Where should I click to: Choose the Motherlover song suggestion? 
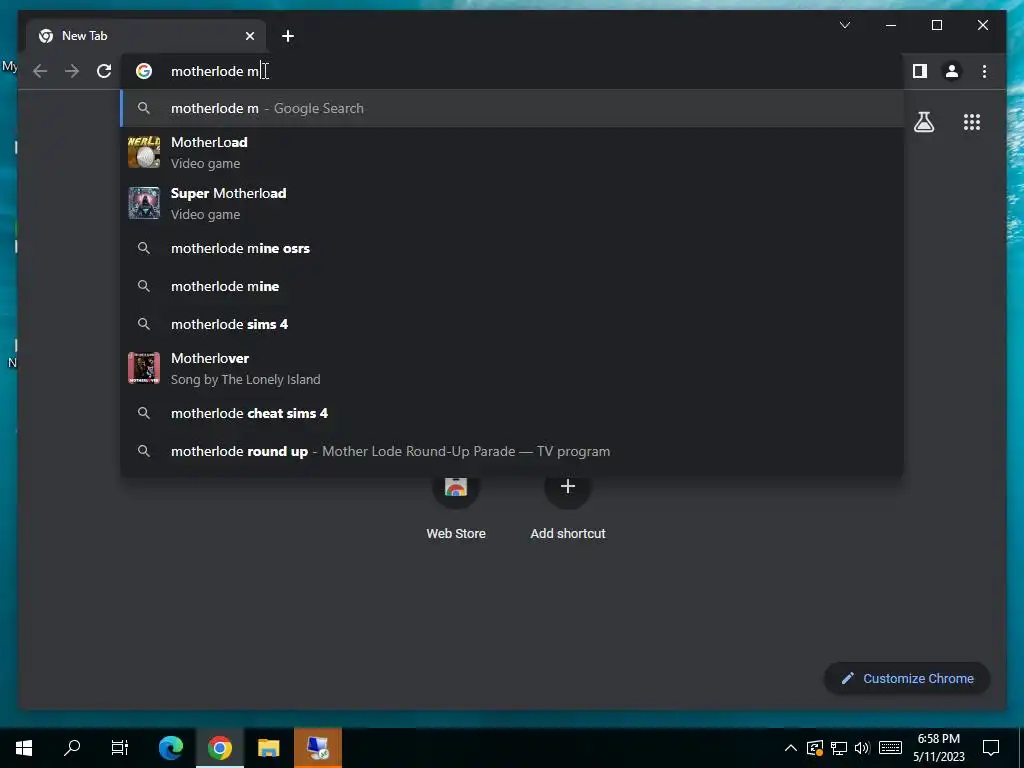(513, 368)
